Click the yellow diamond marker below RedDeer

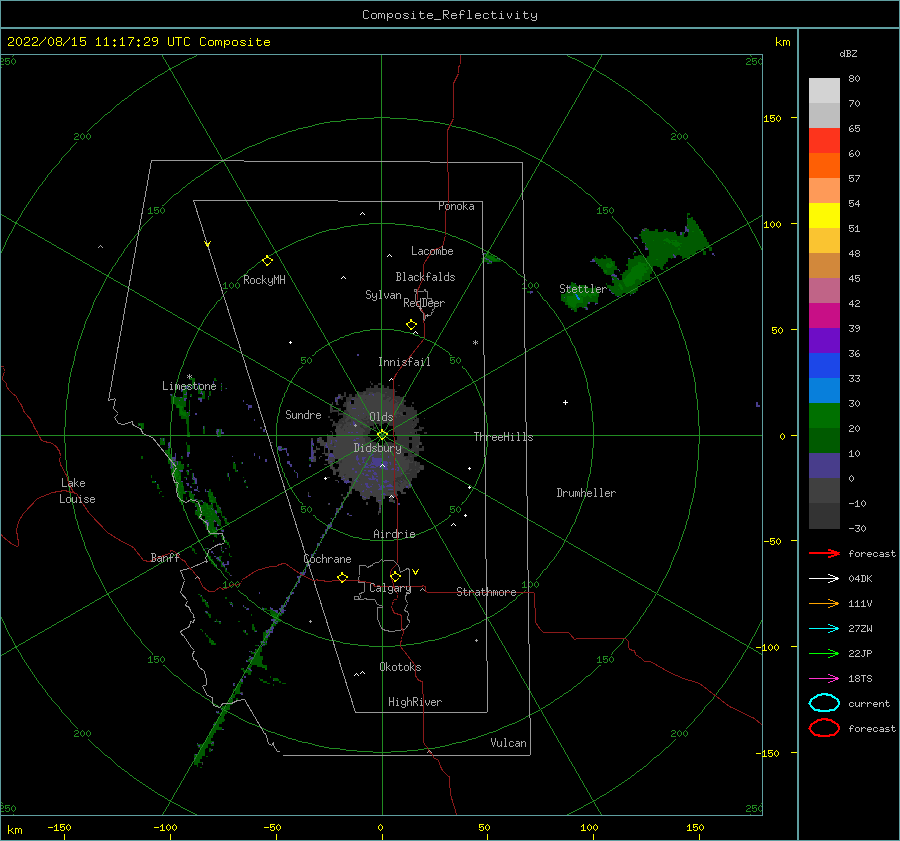[x=411, y=325]
